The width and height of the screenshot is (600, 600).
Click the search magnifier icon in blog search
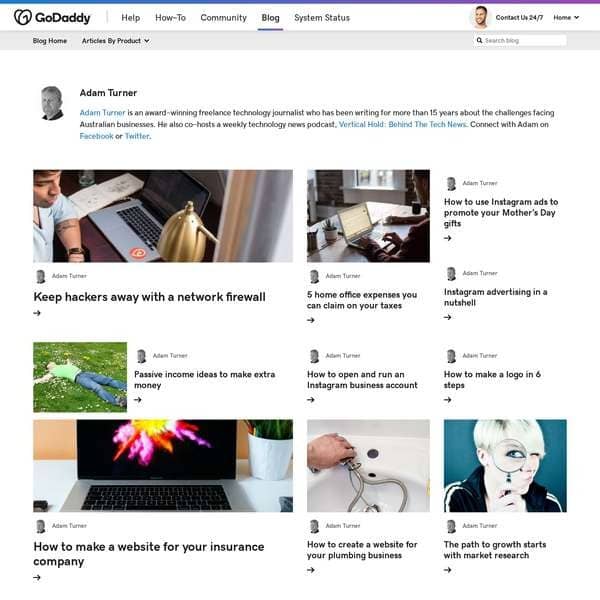(x=479, y=40)
